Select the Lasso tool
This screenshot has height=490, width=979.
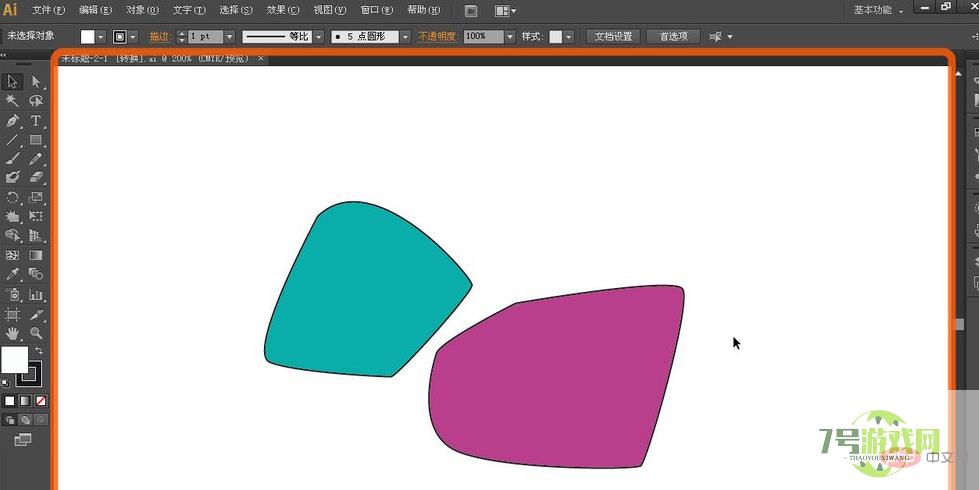[36, 100]
